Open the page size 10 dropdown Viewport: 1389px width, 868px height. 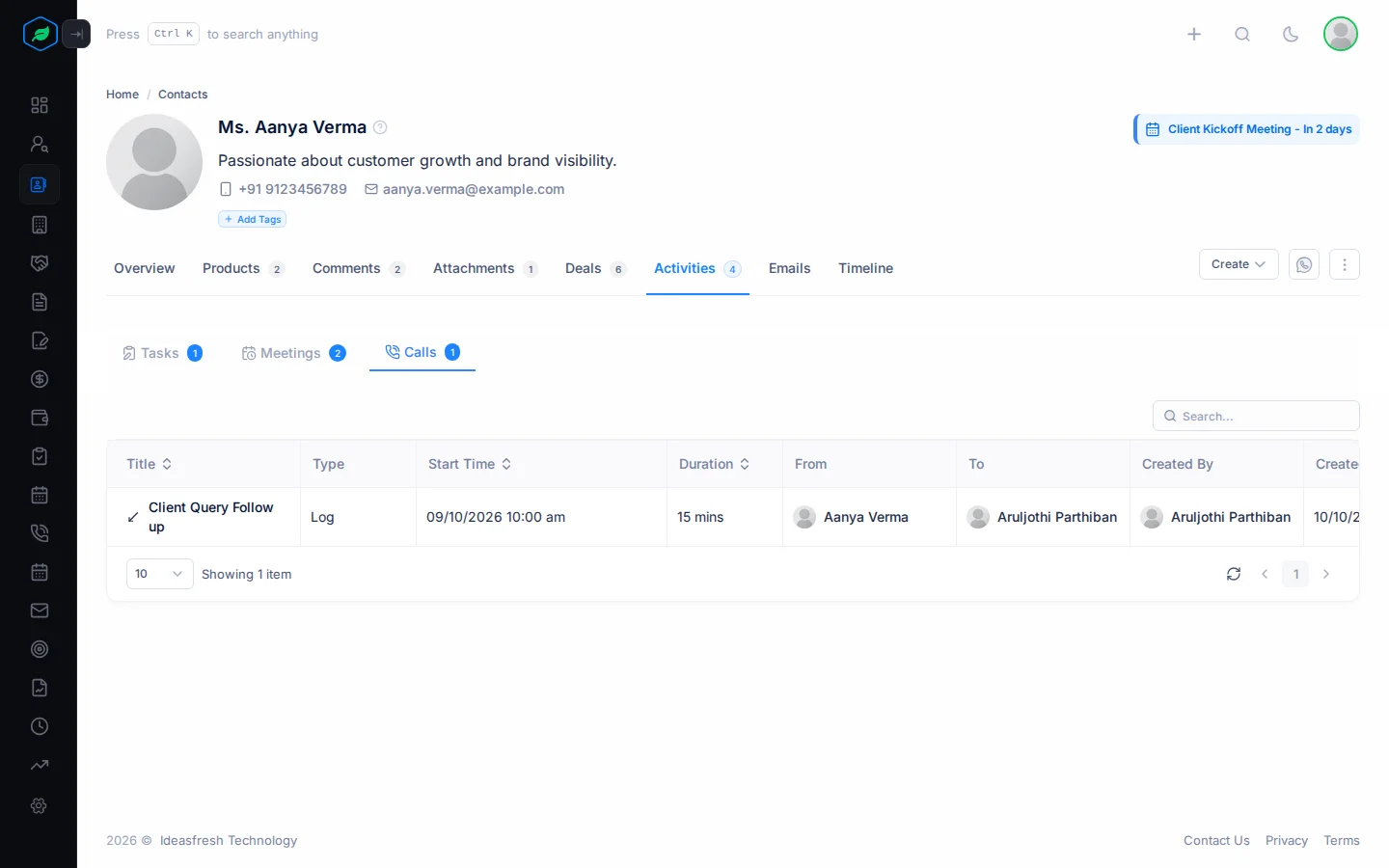click(x=160, y=574)
